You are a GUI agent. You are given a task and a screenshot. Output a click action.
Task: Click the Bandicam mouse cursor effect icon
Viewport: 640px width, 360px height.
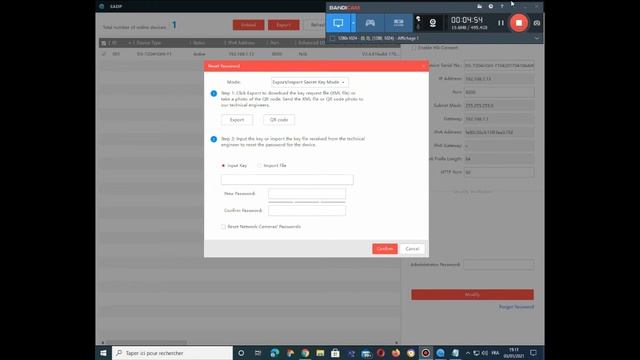tap(418, 19)
